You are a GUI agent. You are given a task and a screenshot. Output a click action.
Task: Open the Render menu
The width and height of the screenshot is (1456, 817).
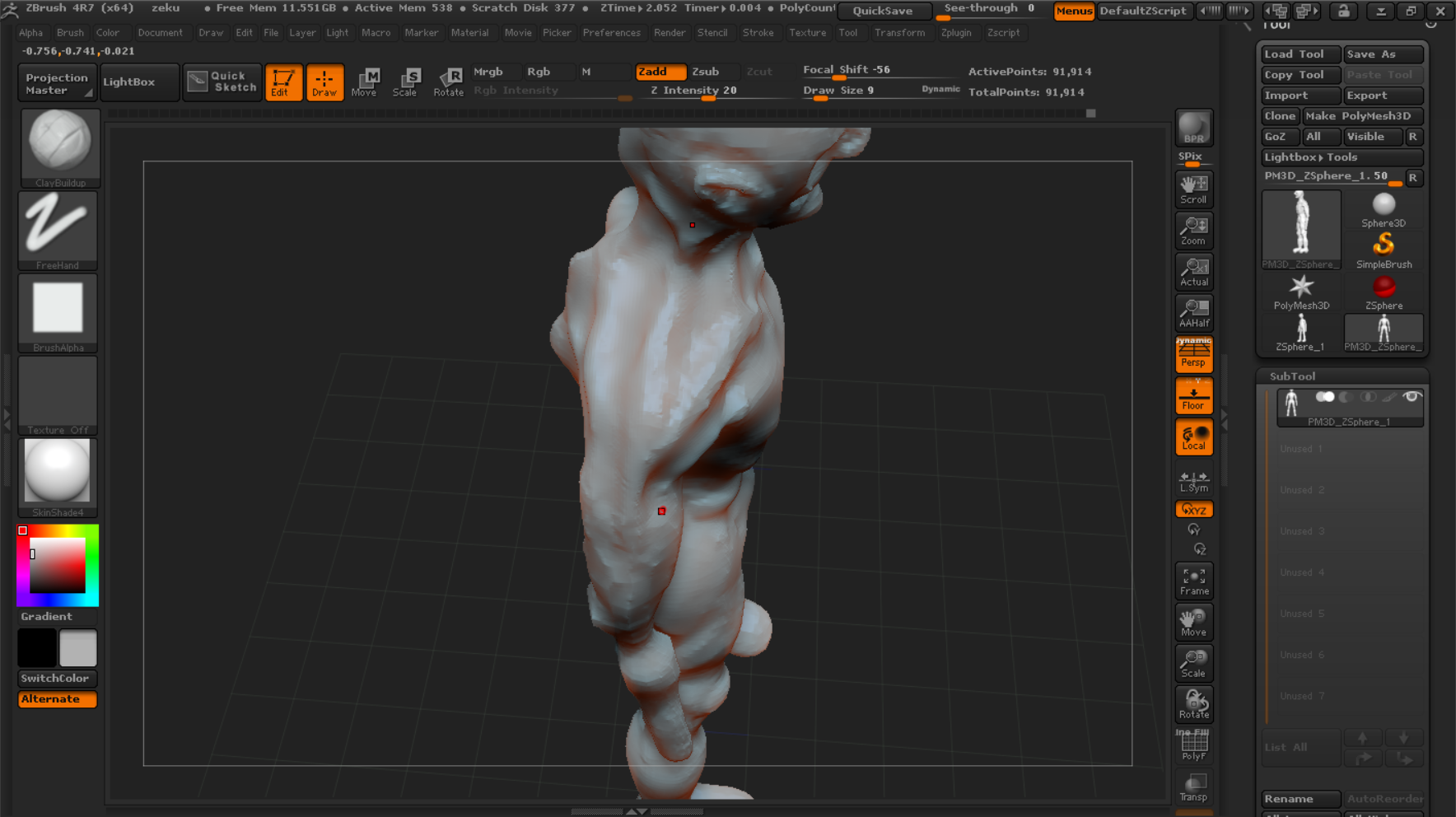point(669,33)
